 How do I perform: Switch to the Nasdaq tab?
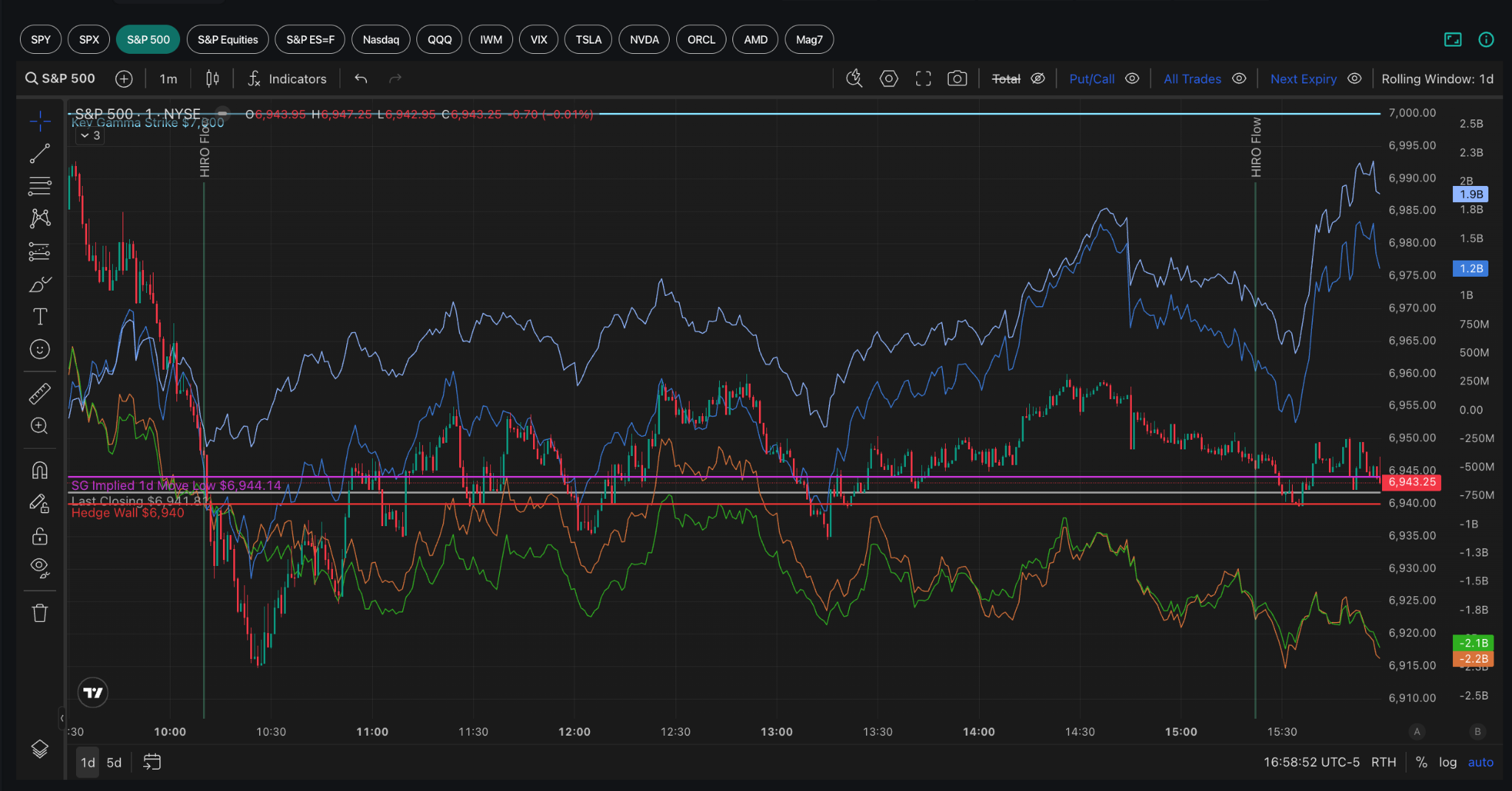pyautogui.click(x=381, y=40)
